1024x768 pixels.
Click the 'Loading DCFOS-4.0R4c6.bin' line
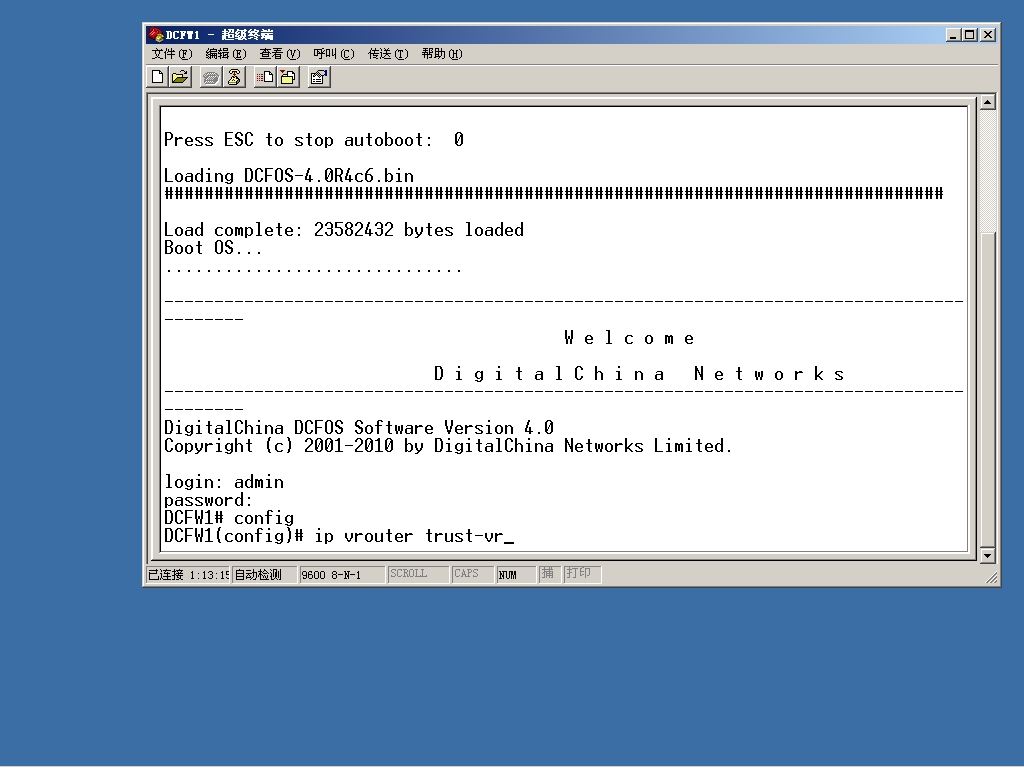289,176
